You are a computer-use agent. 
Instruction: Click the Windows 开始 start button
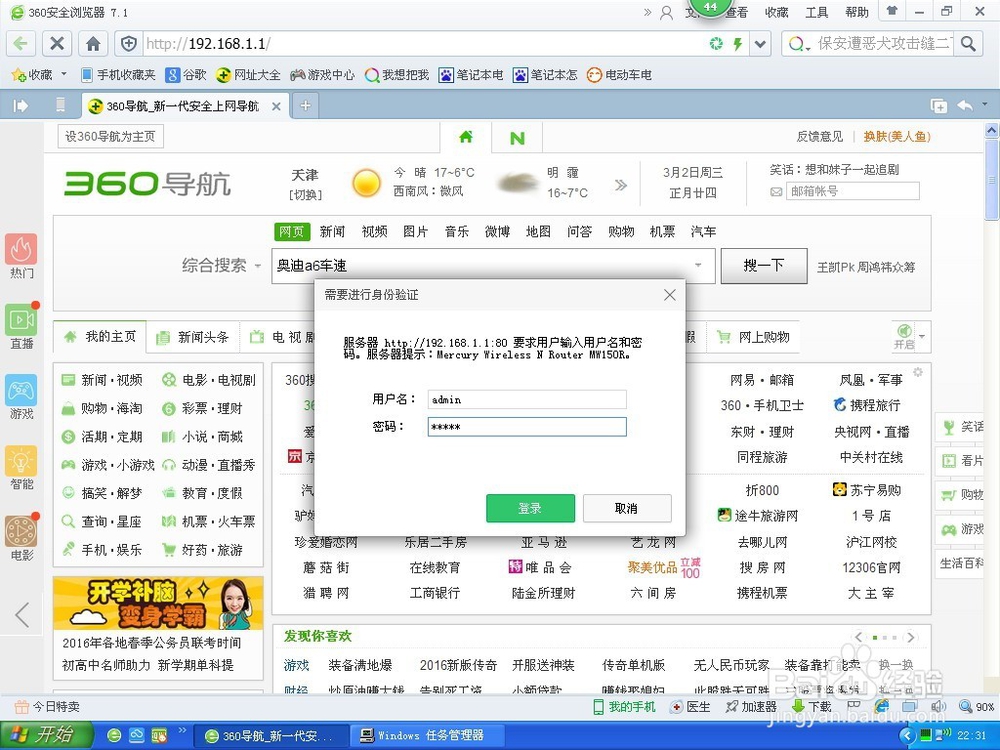[46, 735]
